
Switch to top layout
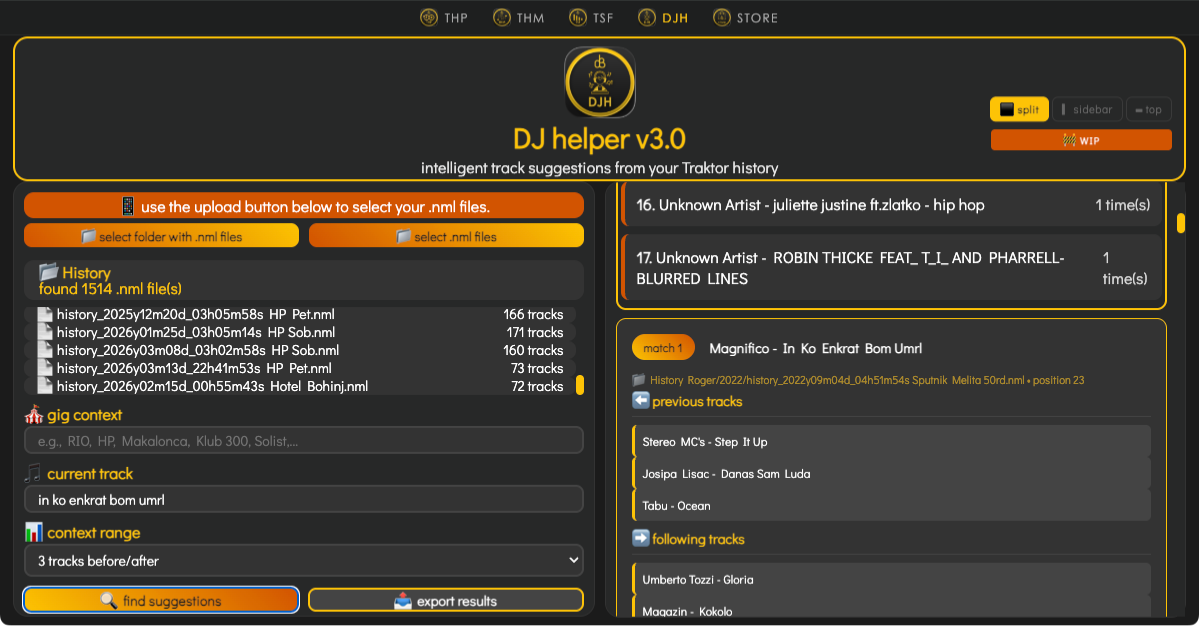tap(1149, 109)
